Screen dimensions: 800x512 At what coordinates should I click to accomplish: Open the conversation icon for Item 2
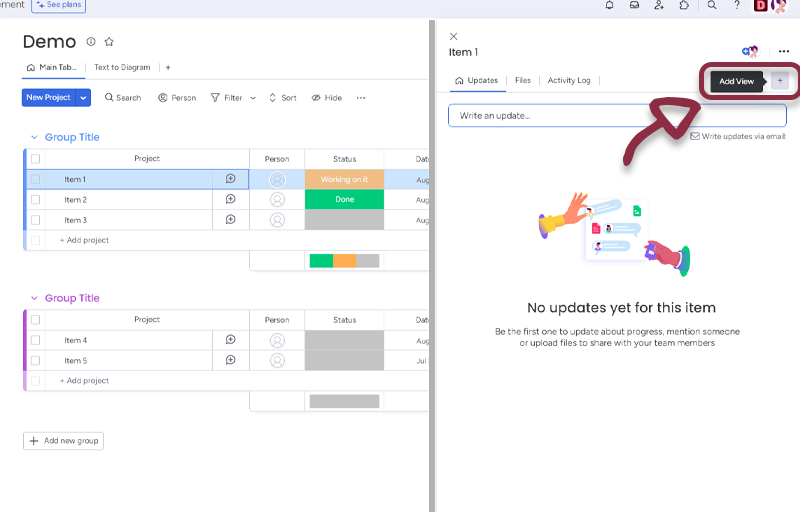pyautogui.click(x=230, y=200)
